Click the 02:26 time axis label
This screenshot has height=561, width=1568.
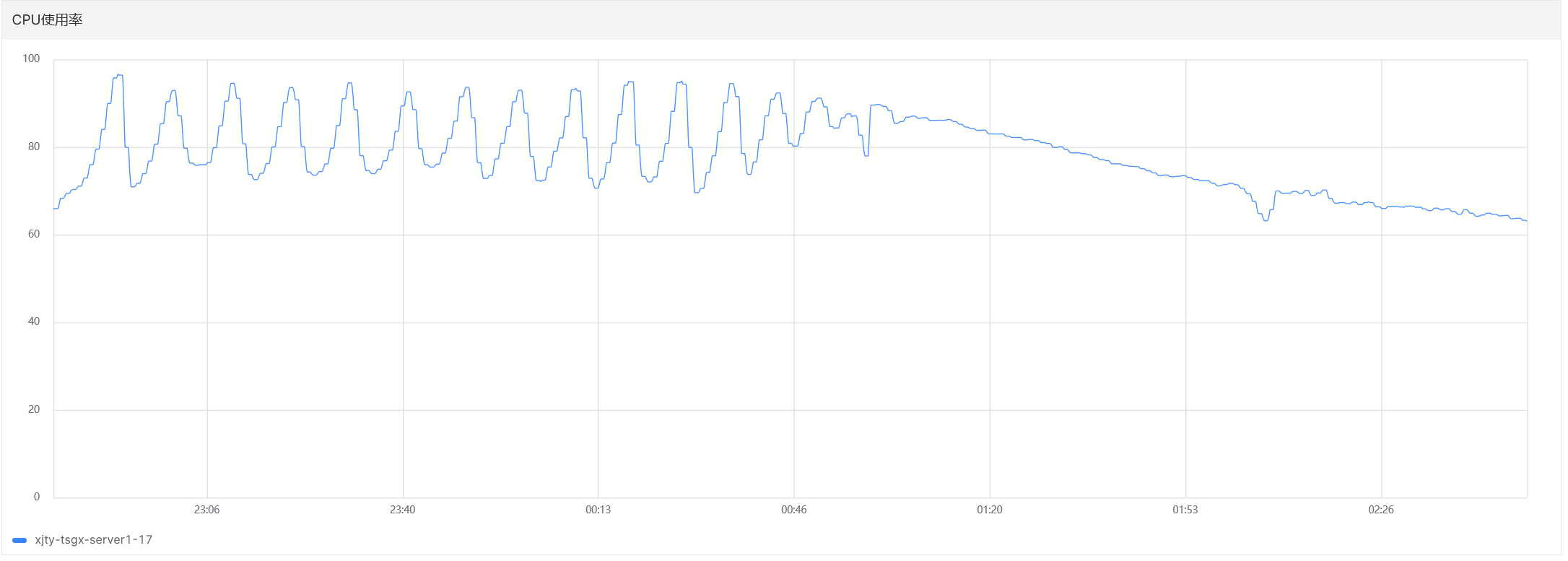point(1380,510)
